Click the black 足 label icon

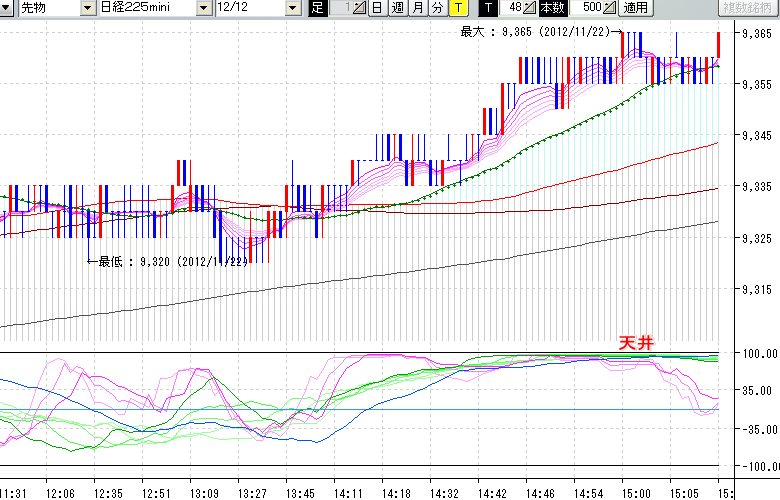(x=317, y=8)
